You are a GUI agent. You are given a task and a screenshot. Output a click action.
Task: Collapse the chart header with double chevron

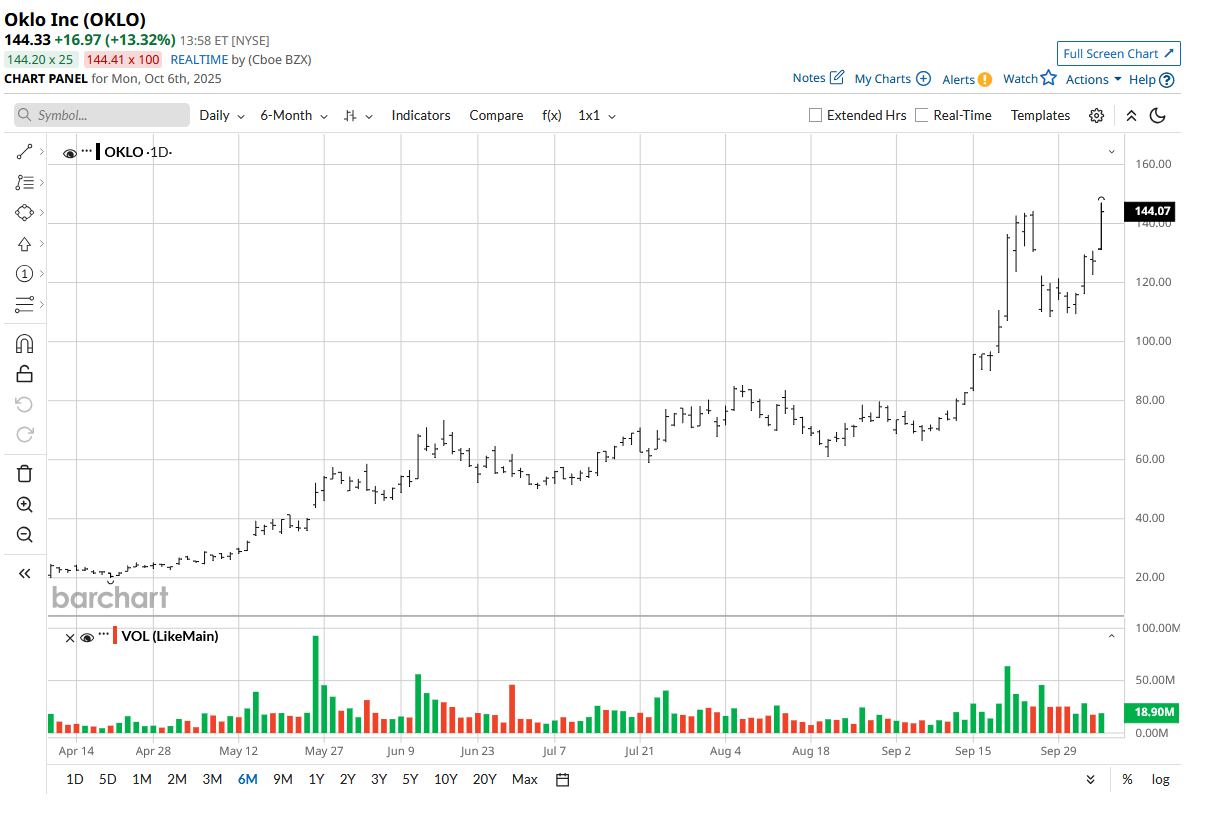[1131, 116]
